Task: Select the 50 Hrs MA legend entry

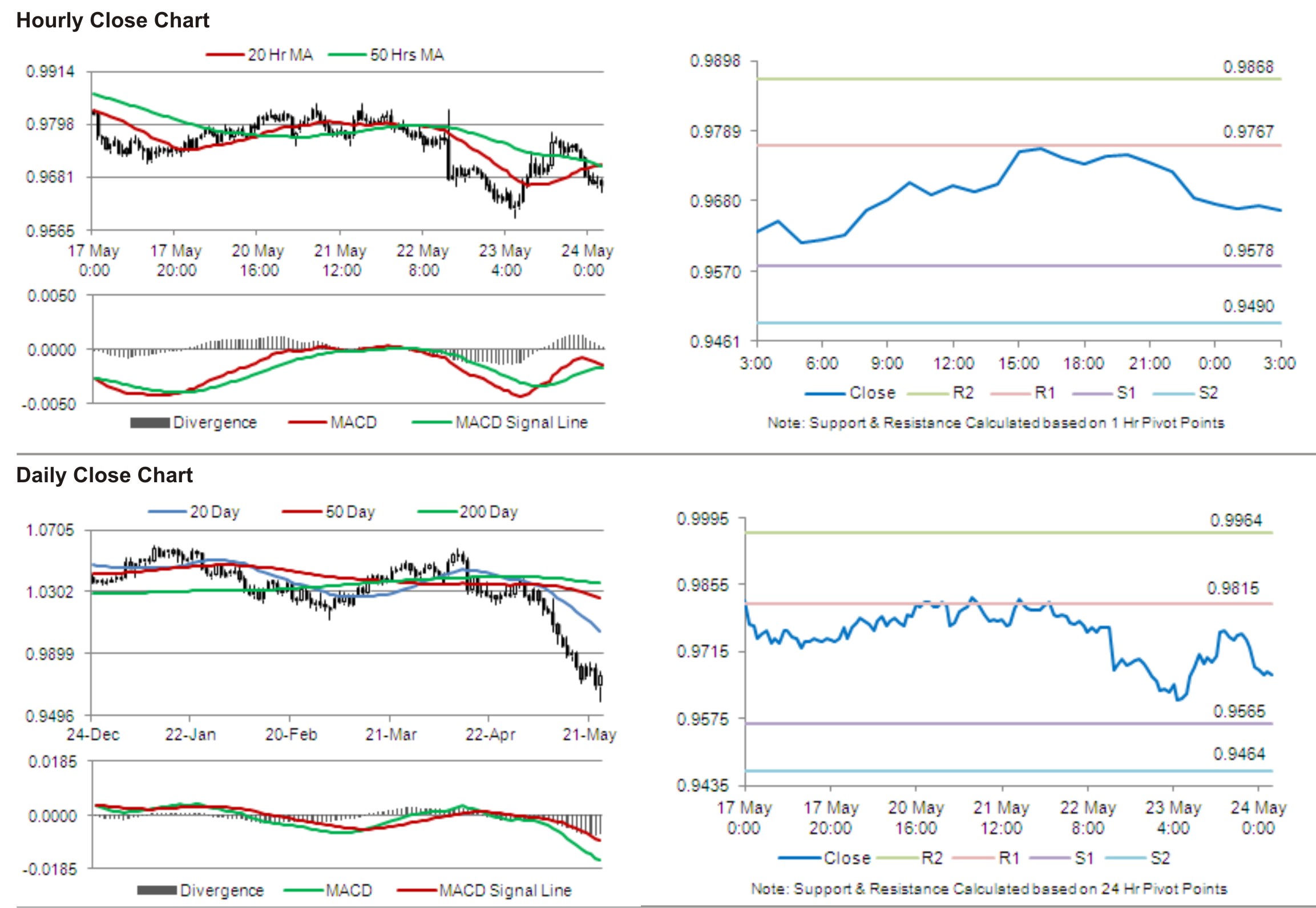Action: pyautogui.click(x=386, y=55)
